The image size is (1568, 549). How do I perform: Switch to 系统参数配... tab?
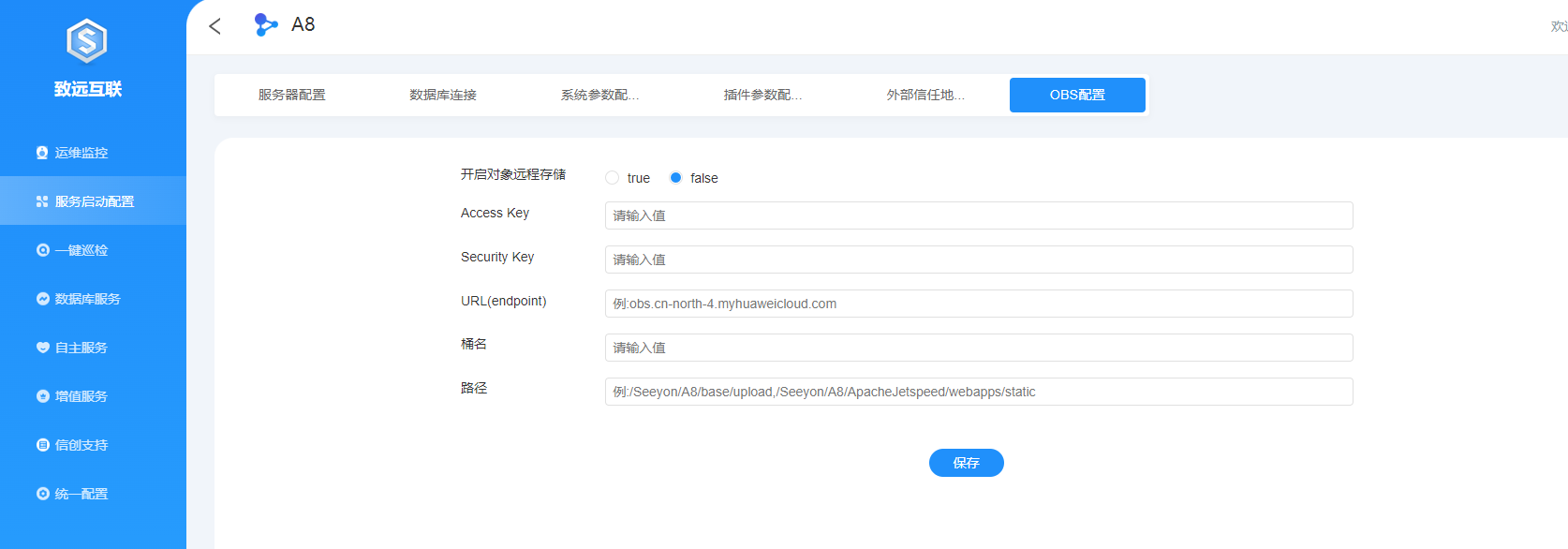coord(599,95)
